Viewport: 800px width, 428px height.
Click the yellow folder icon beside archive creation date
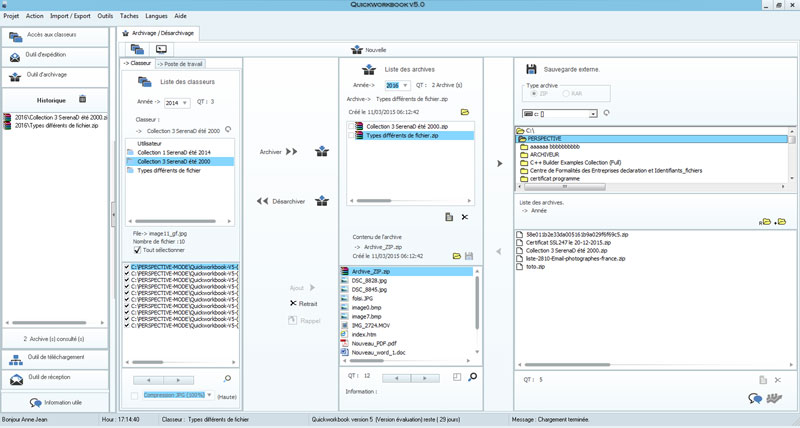(465, 113)
